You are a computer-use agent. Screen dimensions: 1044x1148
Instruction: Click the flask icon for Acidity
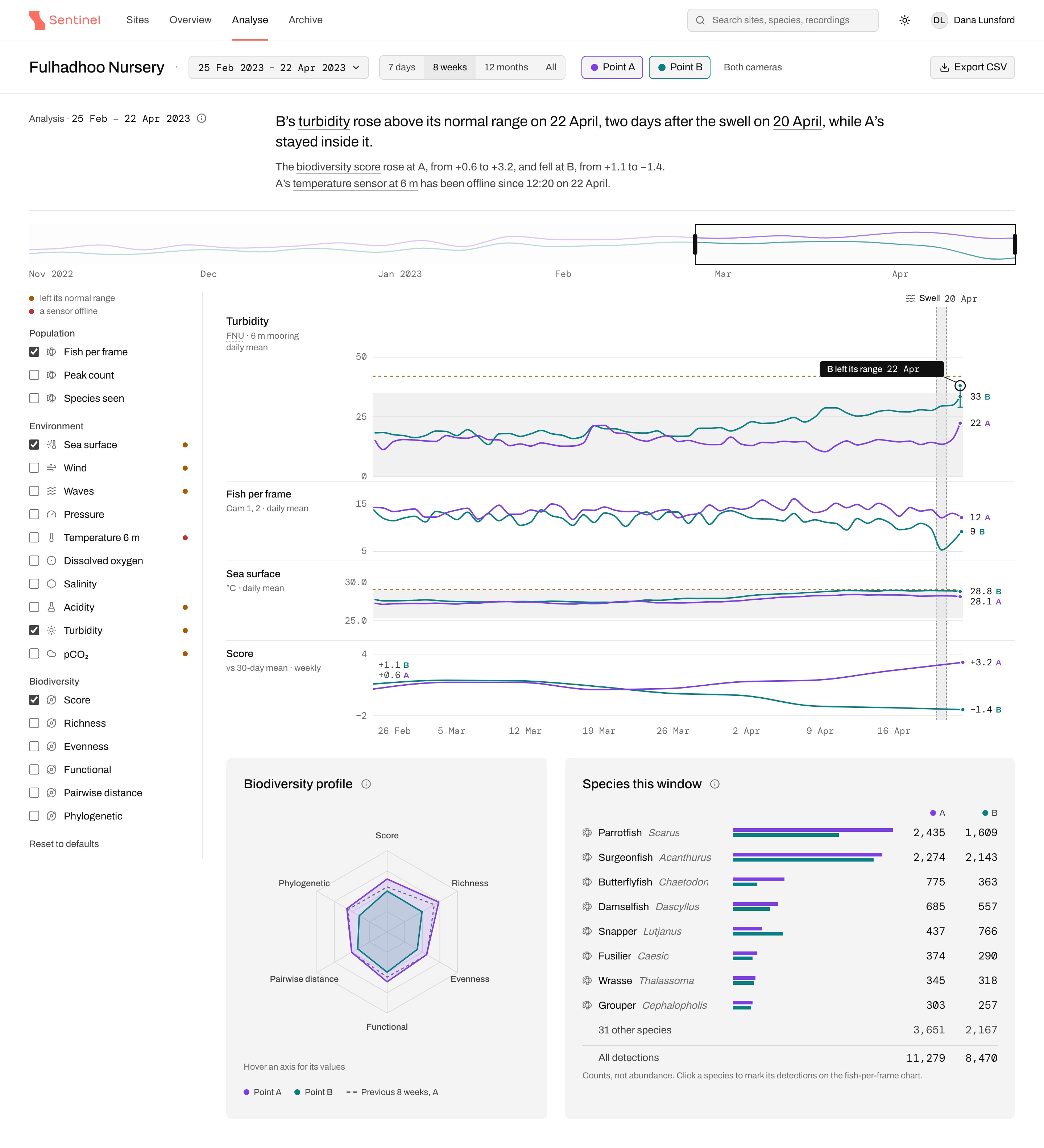[x=51, y=608]
